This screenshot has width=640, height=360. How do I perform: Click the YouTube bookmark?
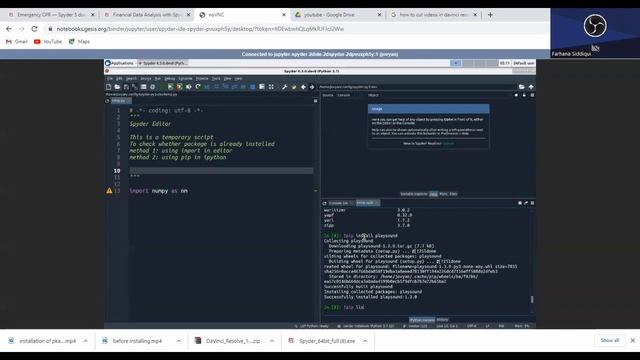pos(48,42)
